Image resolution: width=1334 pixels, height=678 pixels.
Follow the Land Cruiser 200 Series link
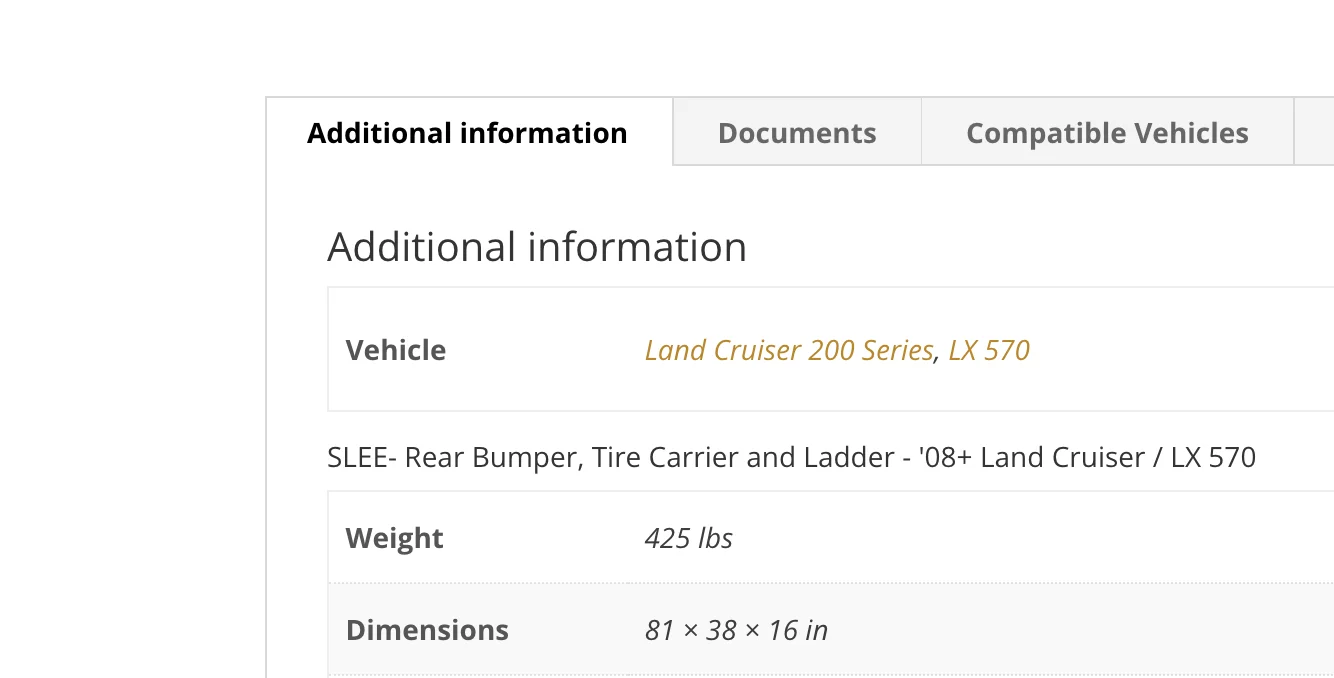click(789, 350)
